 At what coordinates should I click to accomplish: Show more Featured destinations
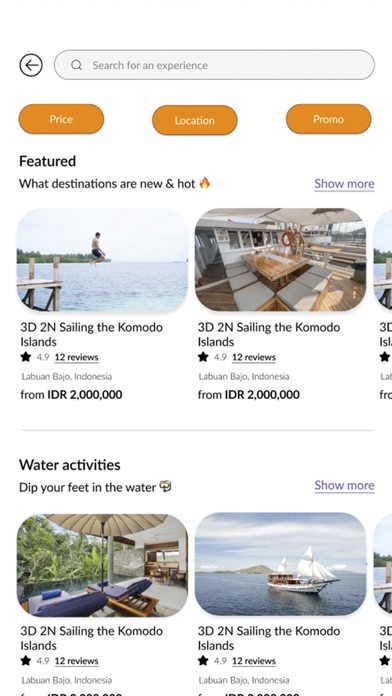tap(344, 184)
